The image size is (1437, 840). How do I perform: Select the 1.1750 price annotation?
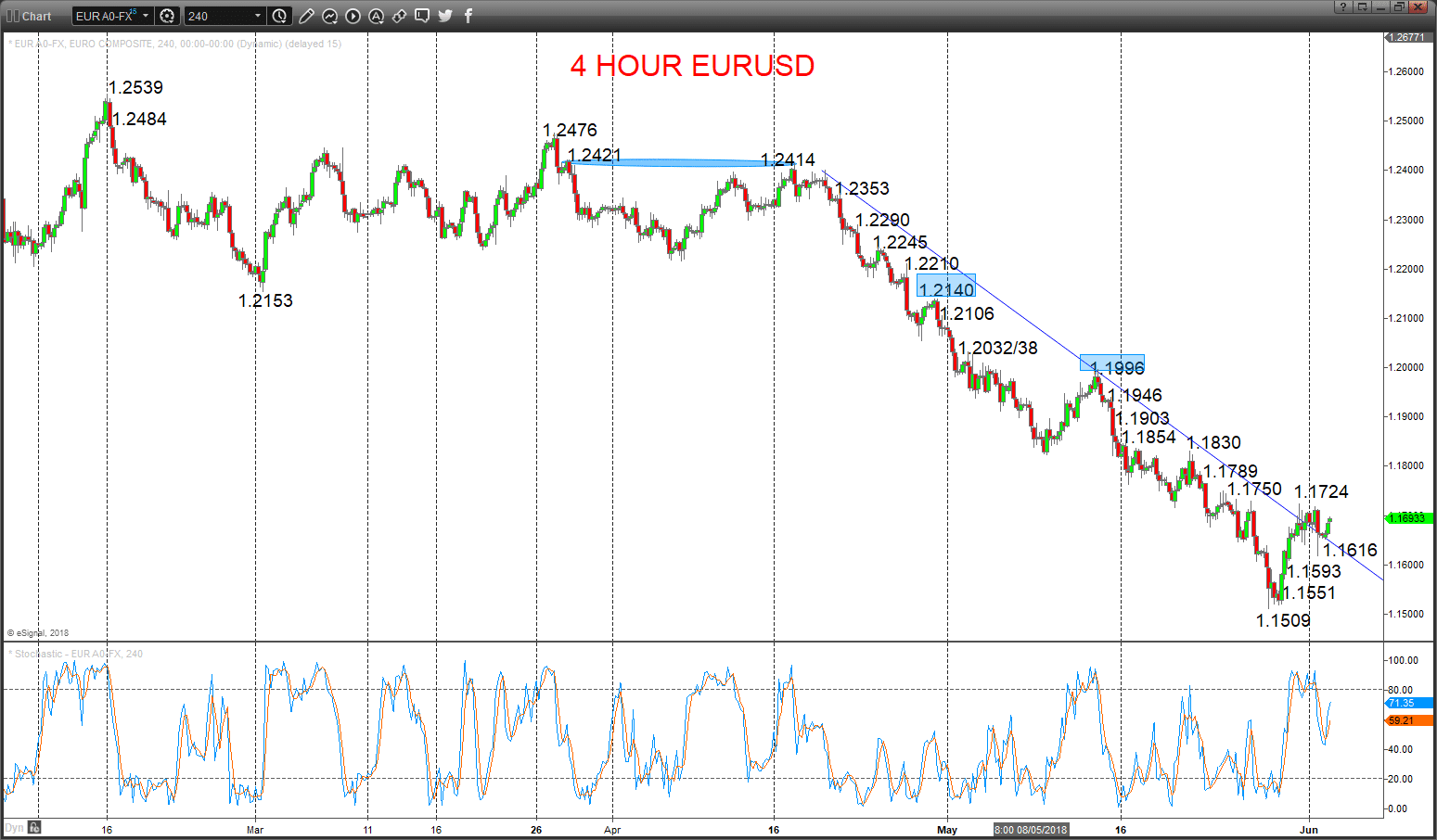coord(1254,489)
